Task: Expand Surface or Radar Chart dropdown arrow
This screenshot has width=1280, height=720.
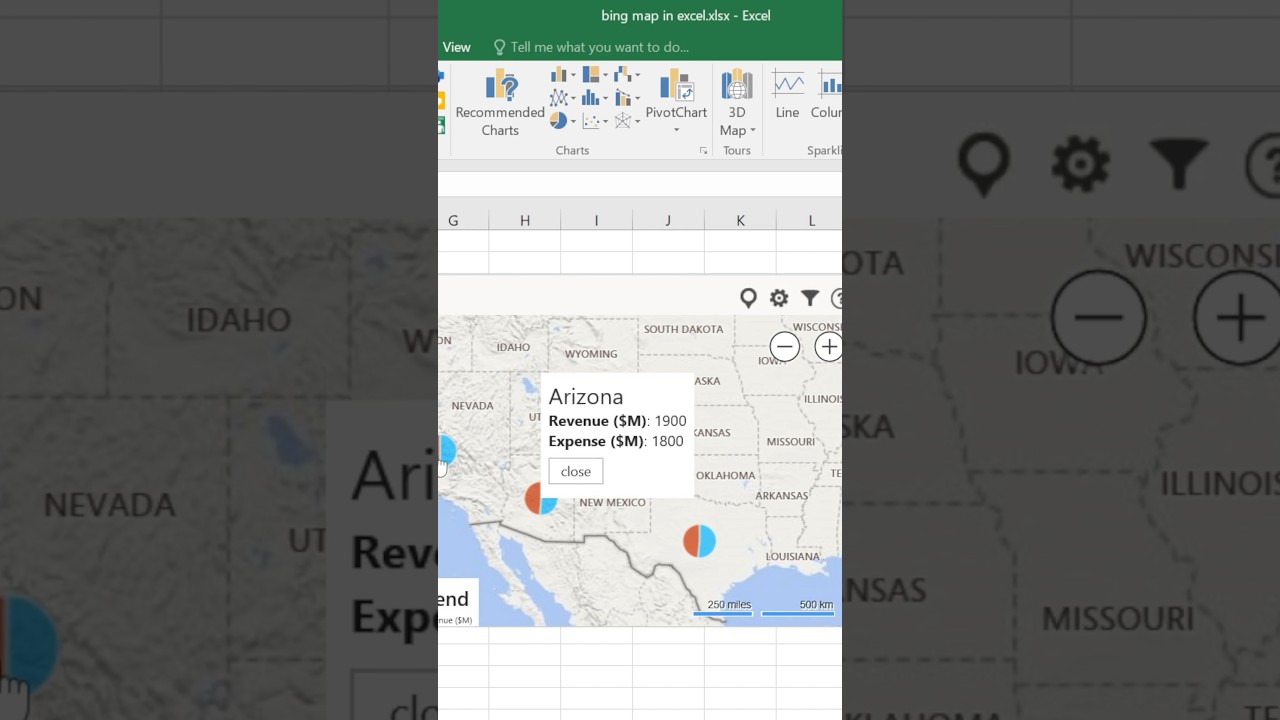Action: pyautogui.click(x=636, y=122)
